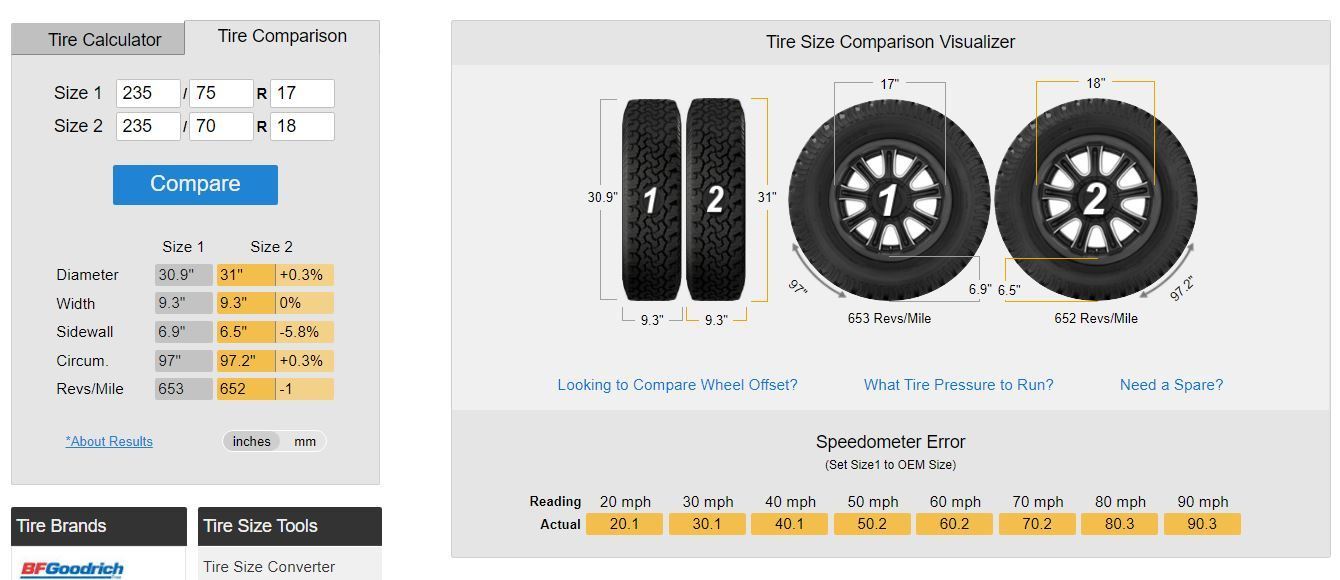This screenshot has height=580, width=1340.
Task: Click tire 1 front-facing wheel graphic
Action: (x=888, y=198)
